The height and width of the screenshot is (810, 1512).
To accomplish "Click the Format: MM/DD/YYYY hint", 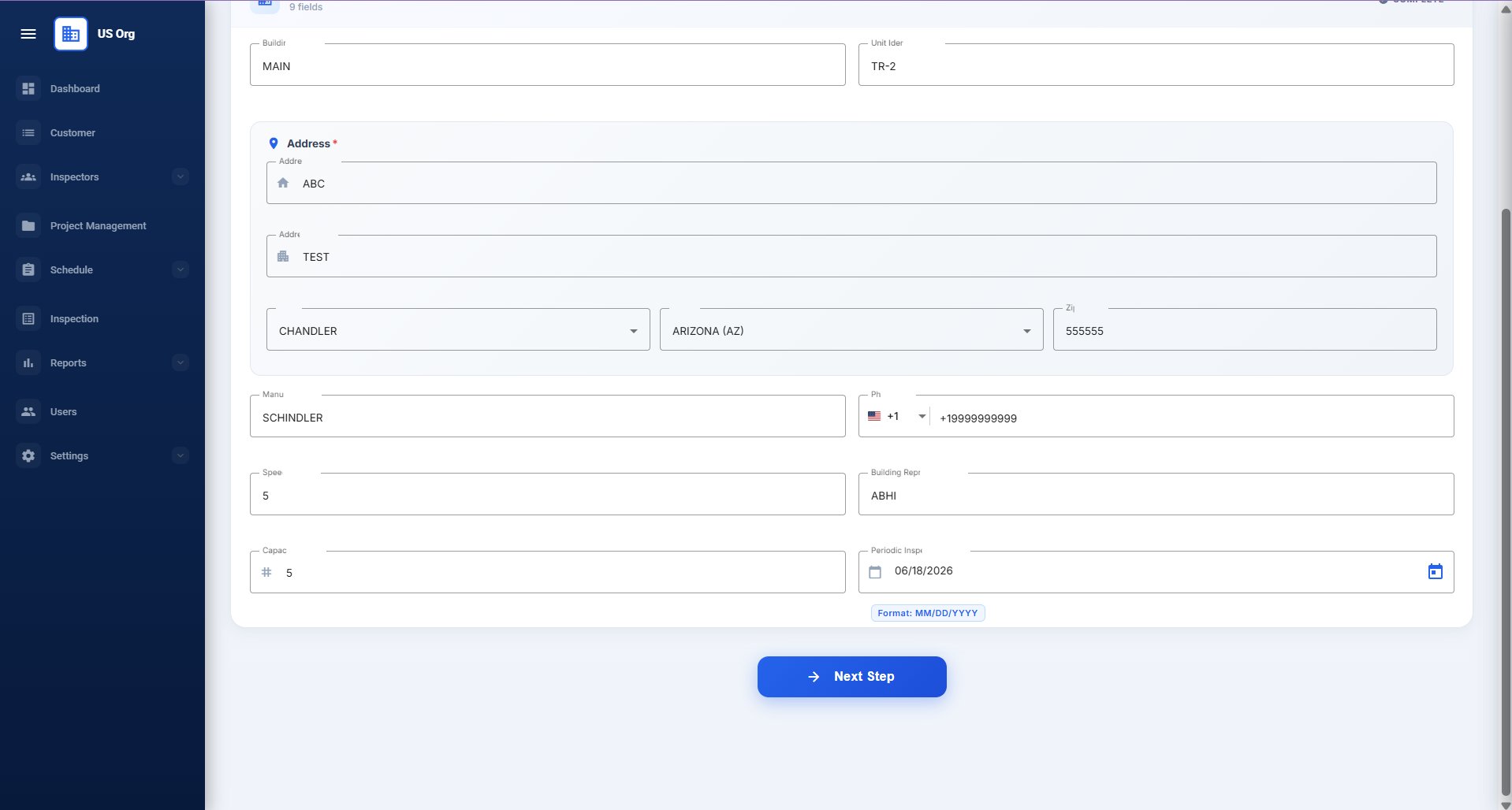I will coord(928,613).
